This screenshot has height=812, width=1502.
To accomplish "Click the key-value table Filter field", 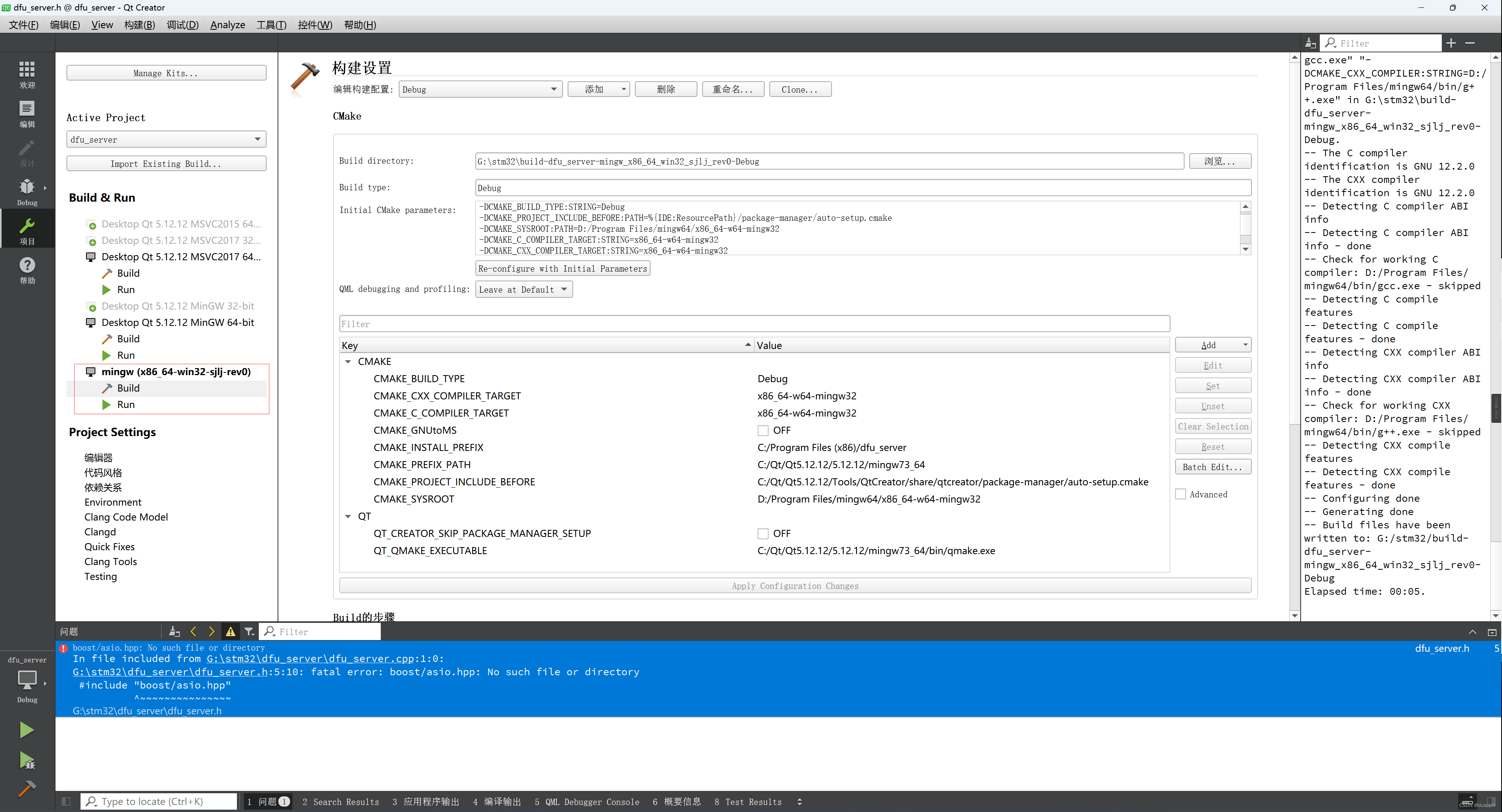I will tap(755, 324).
